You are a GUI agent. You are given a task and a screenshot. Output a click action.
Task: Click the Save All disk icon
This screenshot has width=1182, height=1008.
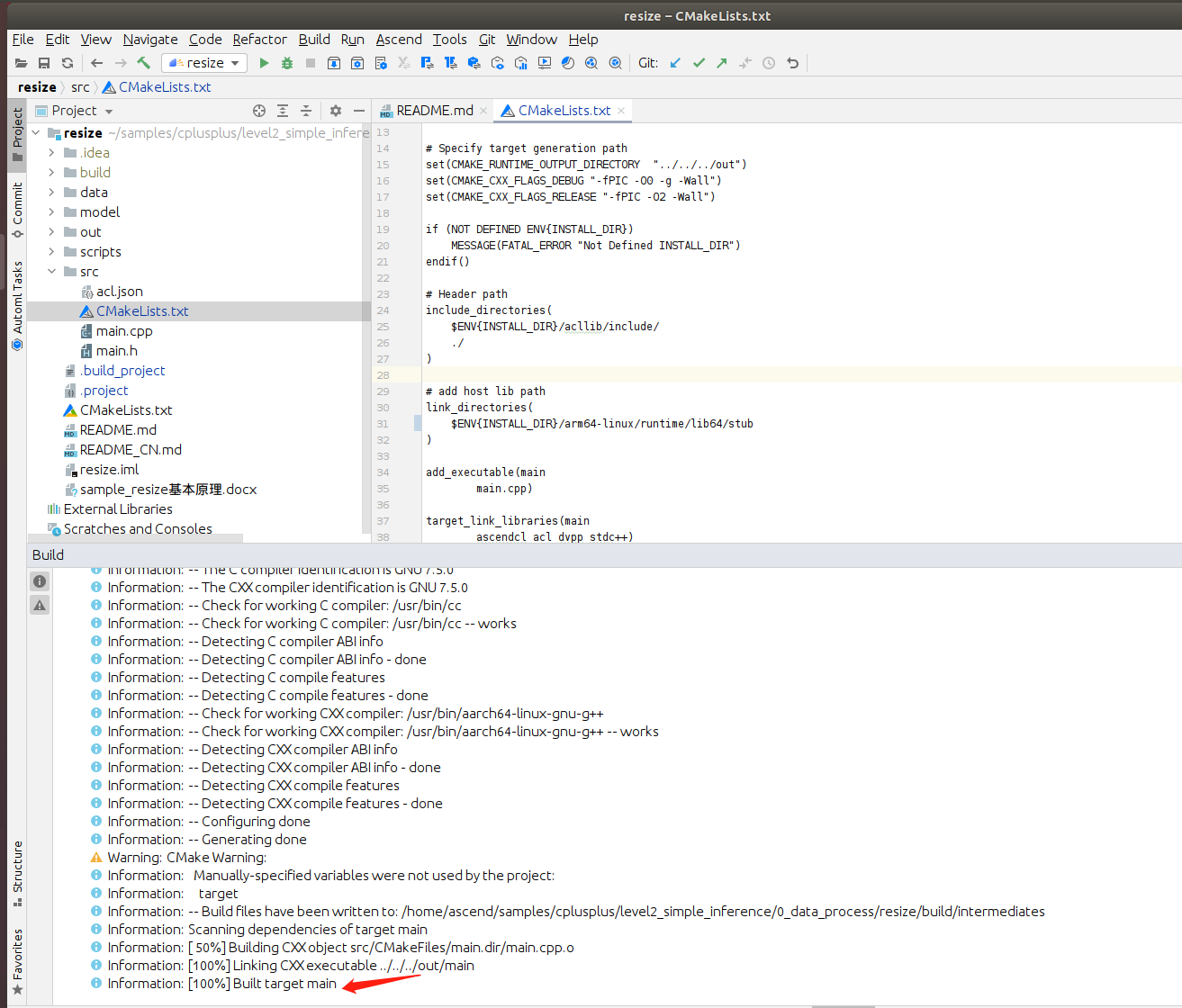point(44,63)
